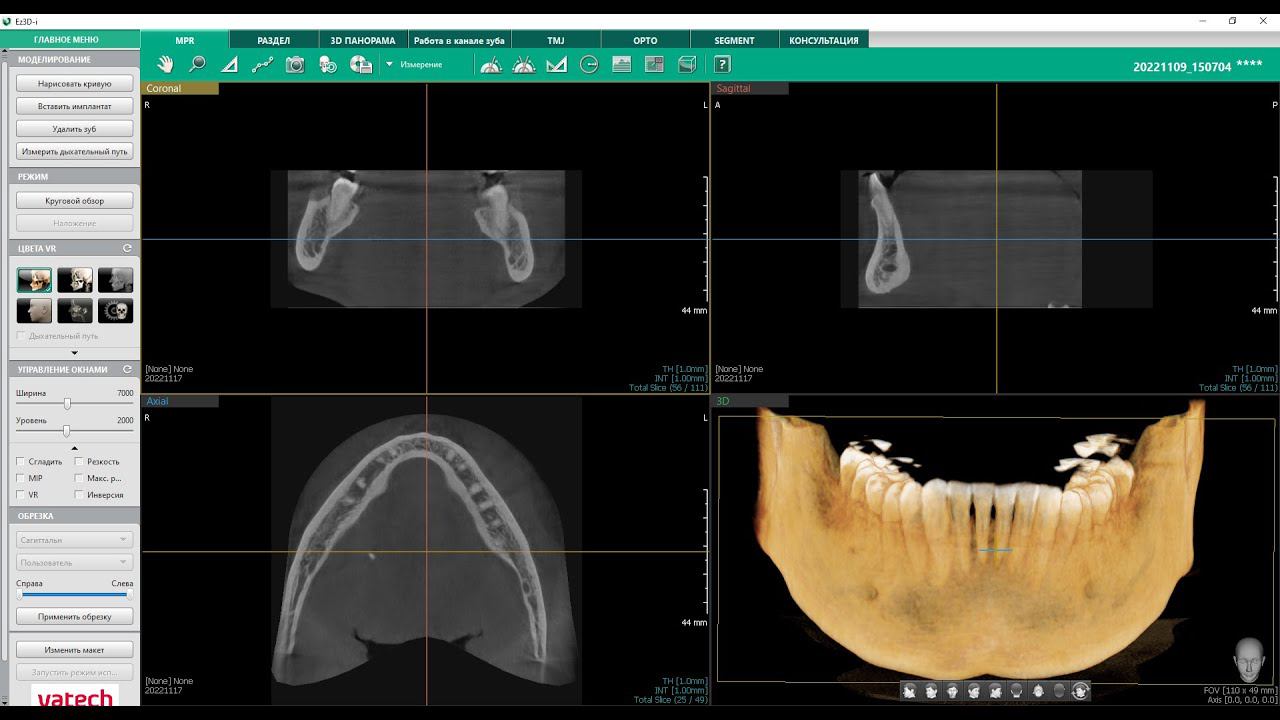The height and width of the screenshot is (720, 1280).
Task: Click the quad-pane layout icon in toolbar
Action: pos(654,64)
